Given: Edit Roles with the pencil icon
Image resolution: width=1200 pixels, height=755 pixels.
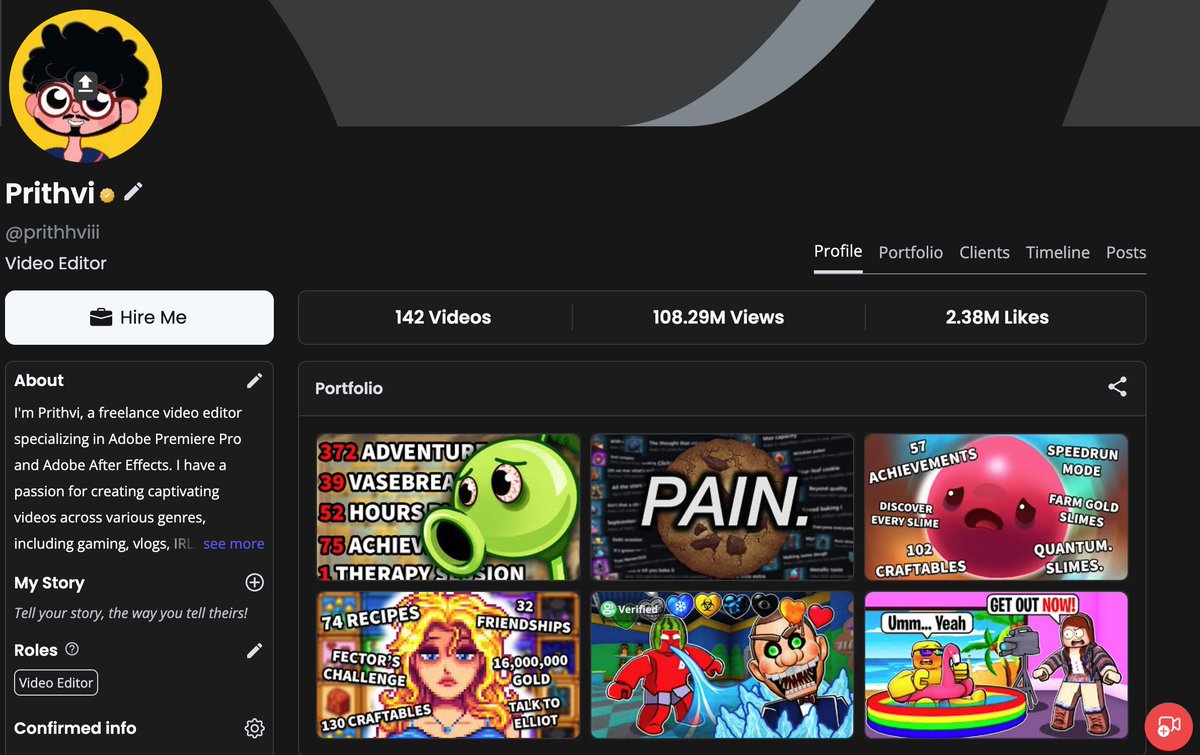Looking at the screenshot, I should tap(255, 651).
